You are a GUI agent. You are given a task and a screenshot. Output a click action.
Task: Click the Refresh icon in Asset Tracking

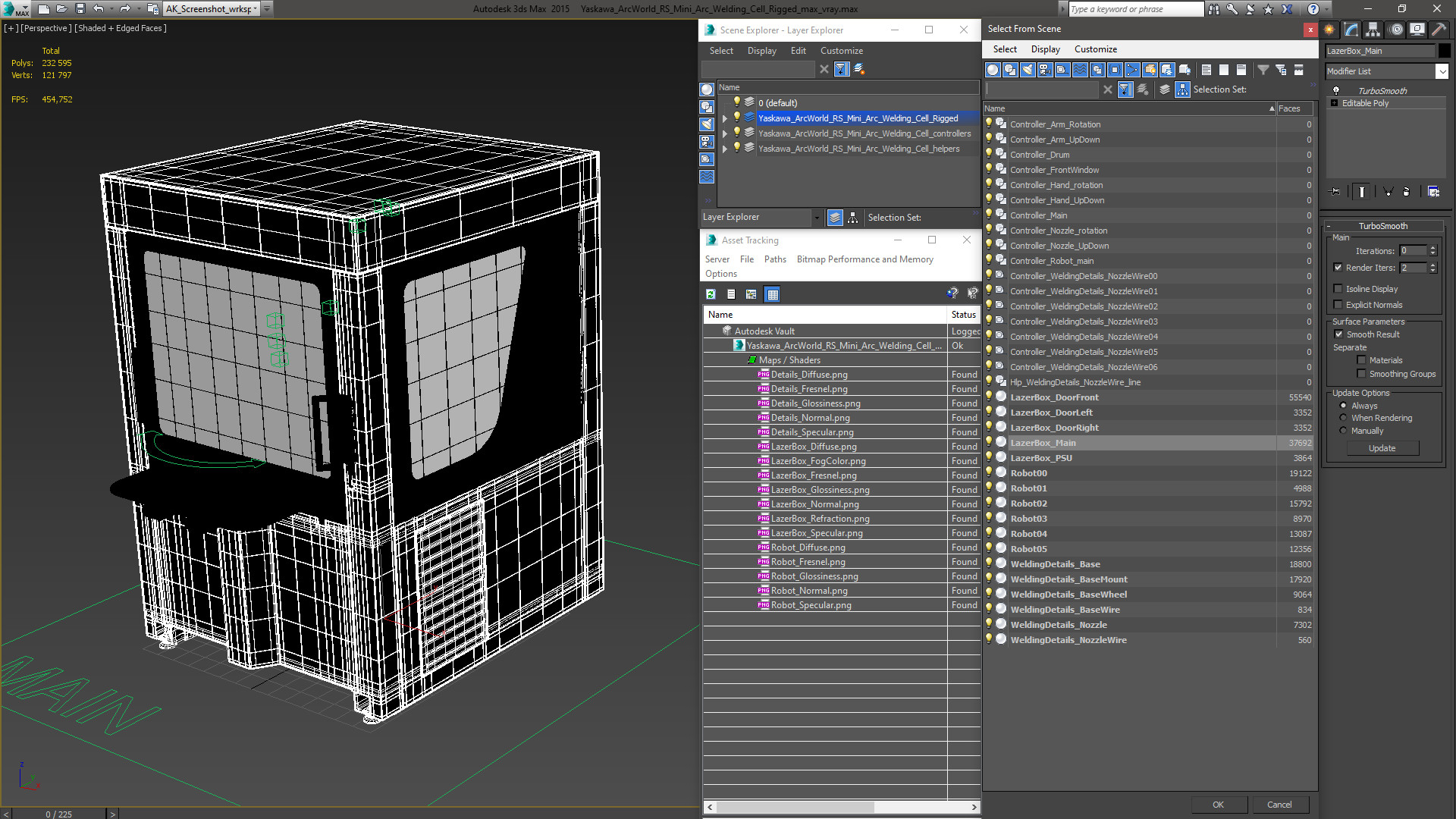point(711,294)
